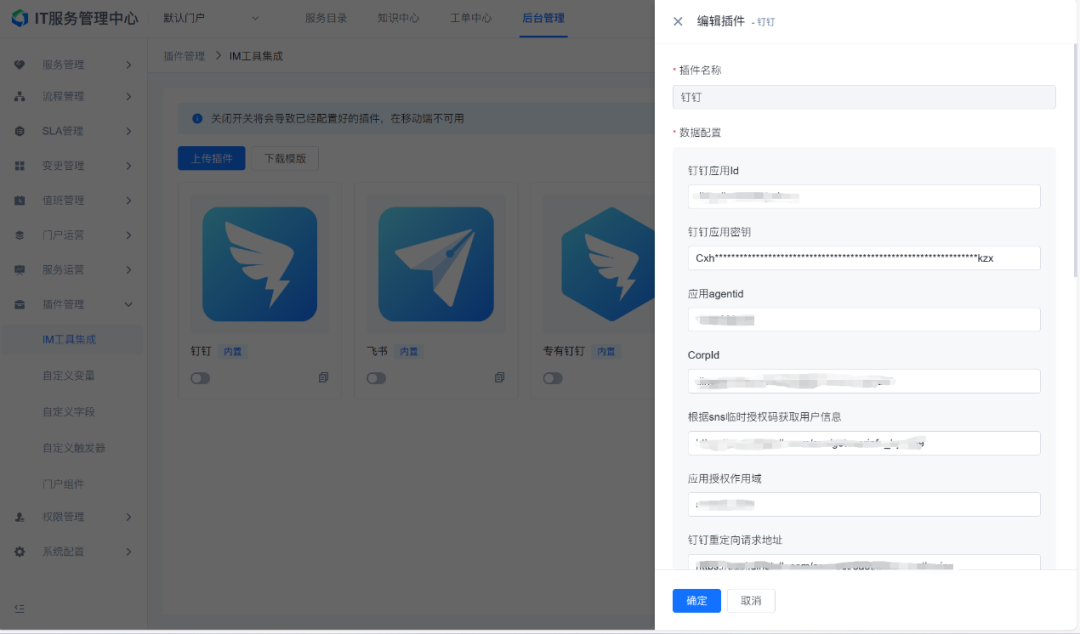Open the 知识中心 top tab
The image size is (1080, 634).
[x=398, y=18]
